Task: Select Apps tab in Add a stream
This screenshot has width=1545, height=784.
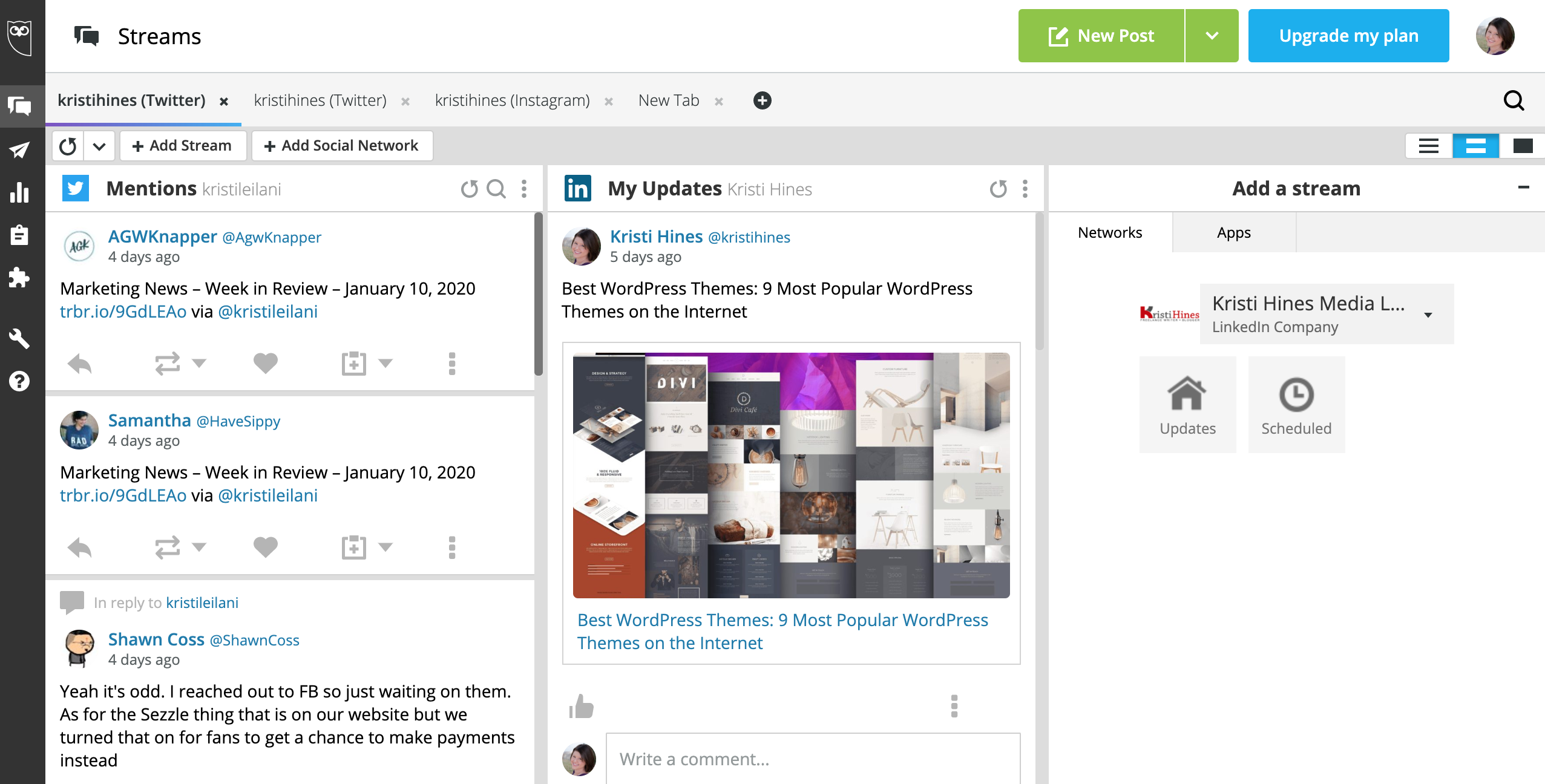Action: click(1234, 232)
